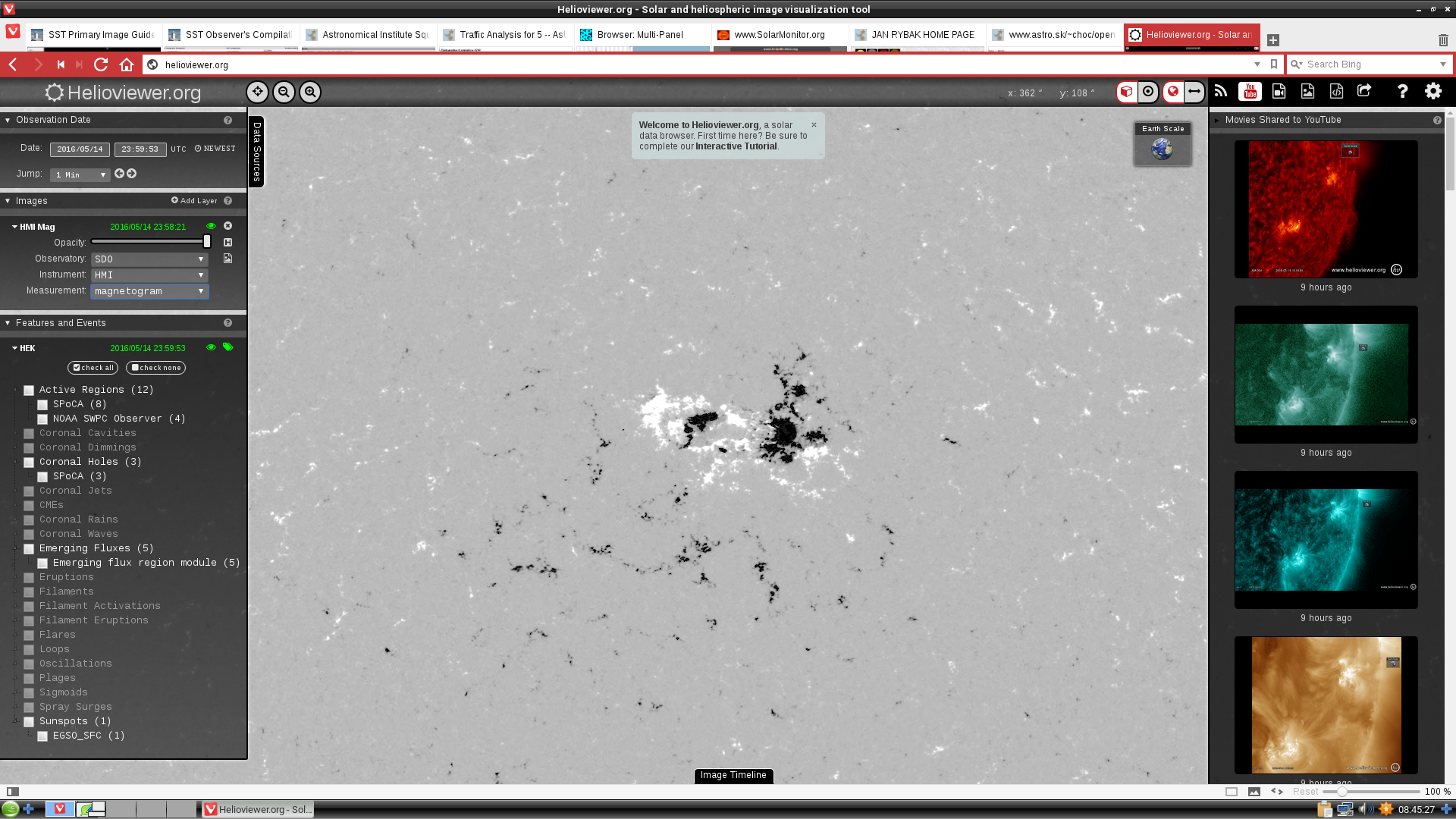Click the share arrow icon
The width and height of the screenshot is (1456, 819).
tap(1364, 92)
